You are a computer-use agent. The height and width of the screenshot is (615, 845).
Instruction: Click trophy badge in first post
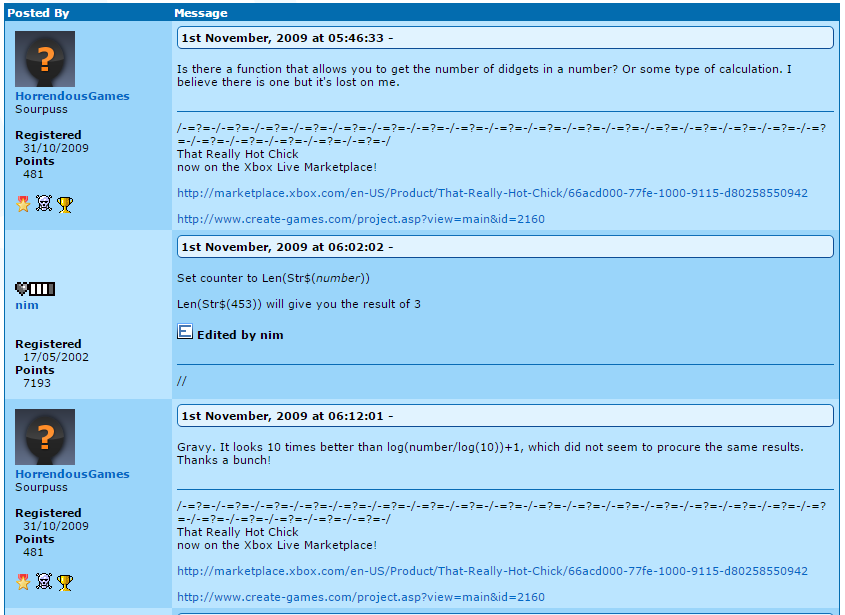click(65, 204)
